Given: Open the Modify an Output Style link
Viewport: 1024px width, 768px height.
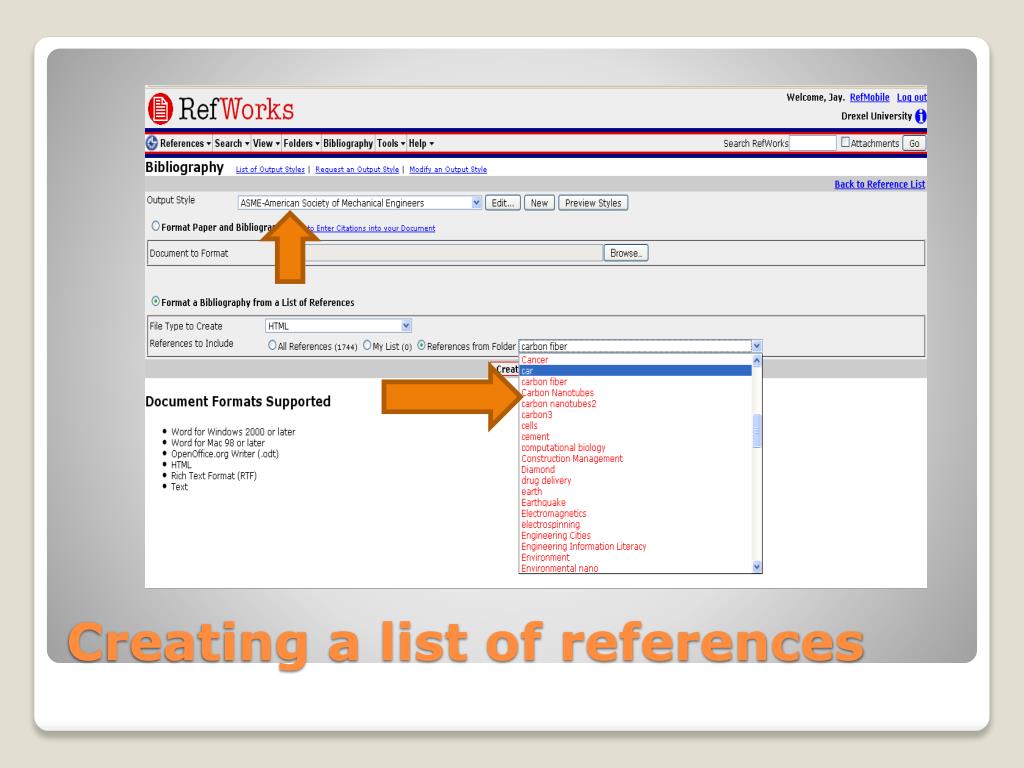Looking at the screenshot, I should pyautogui.click(x=447, y=169).
